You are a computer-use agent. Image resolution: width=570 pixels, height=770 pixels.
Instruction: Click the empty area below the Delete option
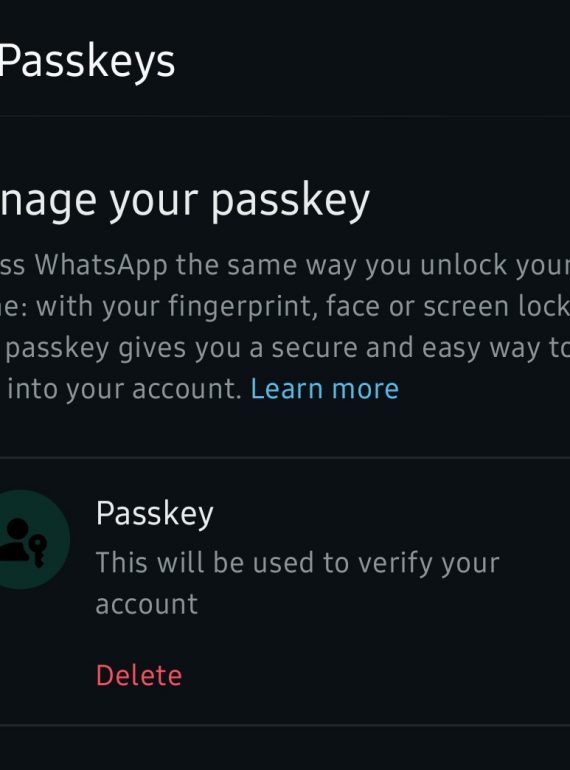285,748
